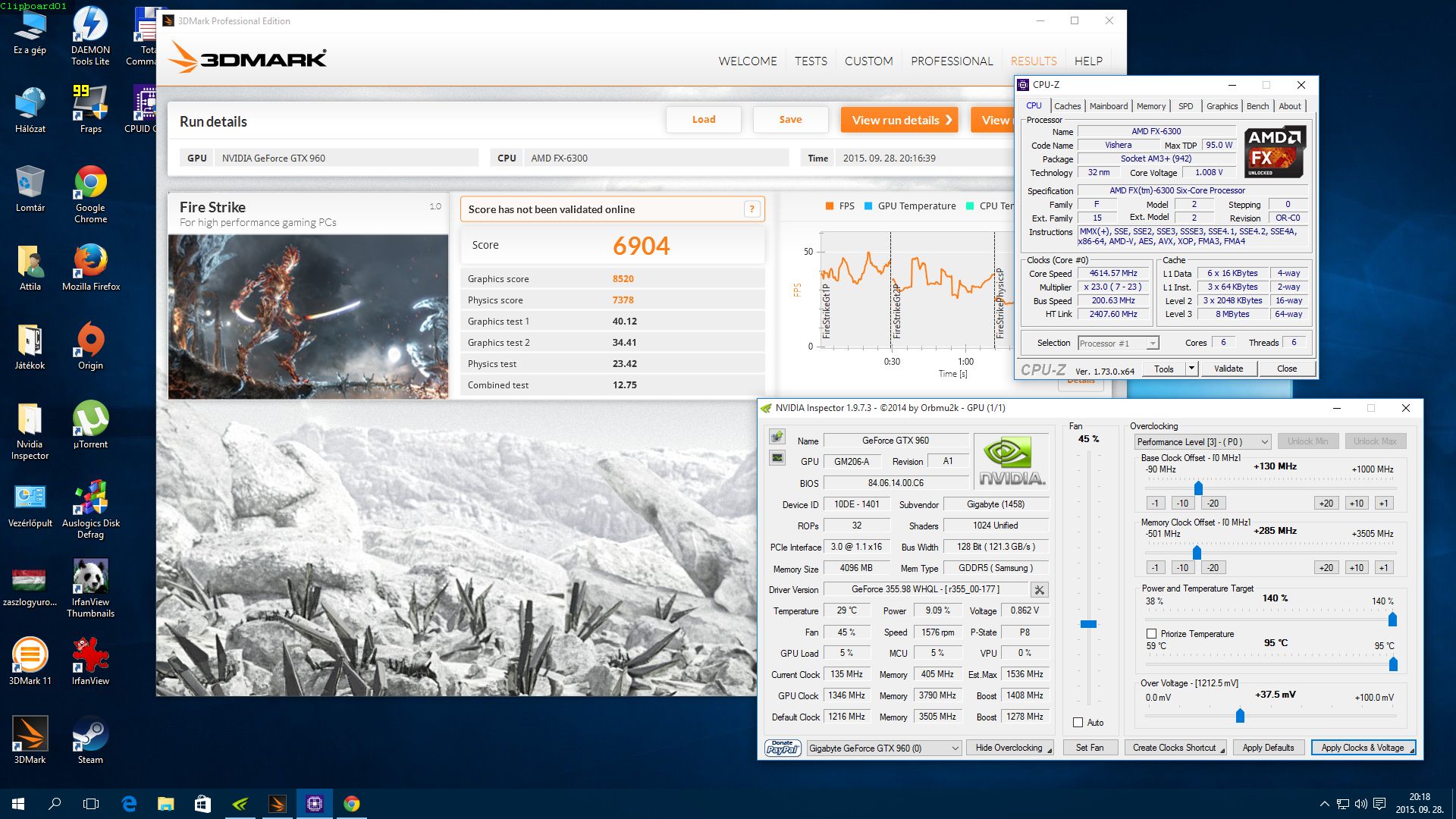
Task: Open Steam desktop shortcut
Action: [x=90, y=740]
